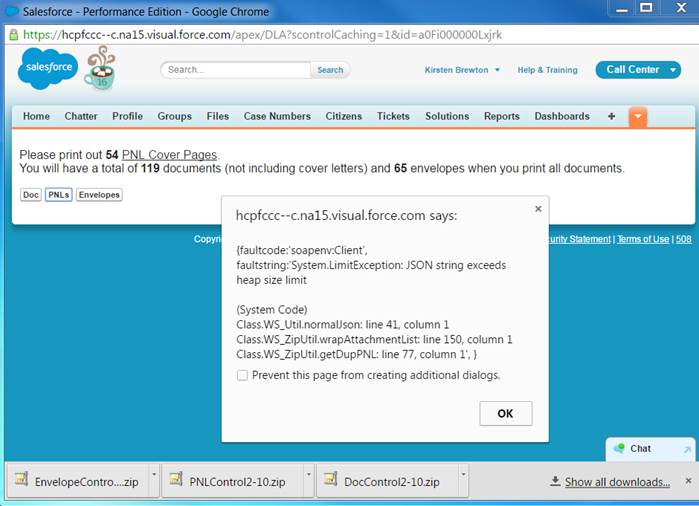Open the Solutions tab

pos(447,116)
